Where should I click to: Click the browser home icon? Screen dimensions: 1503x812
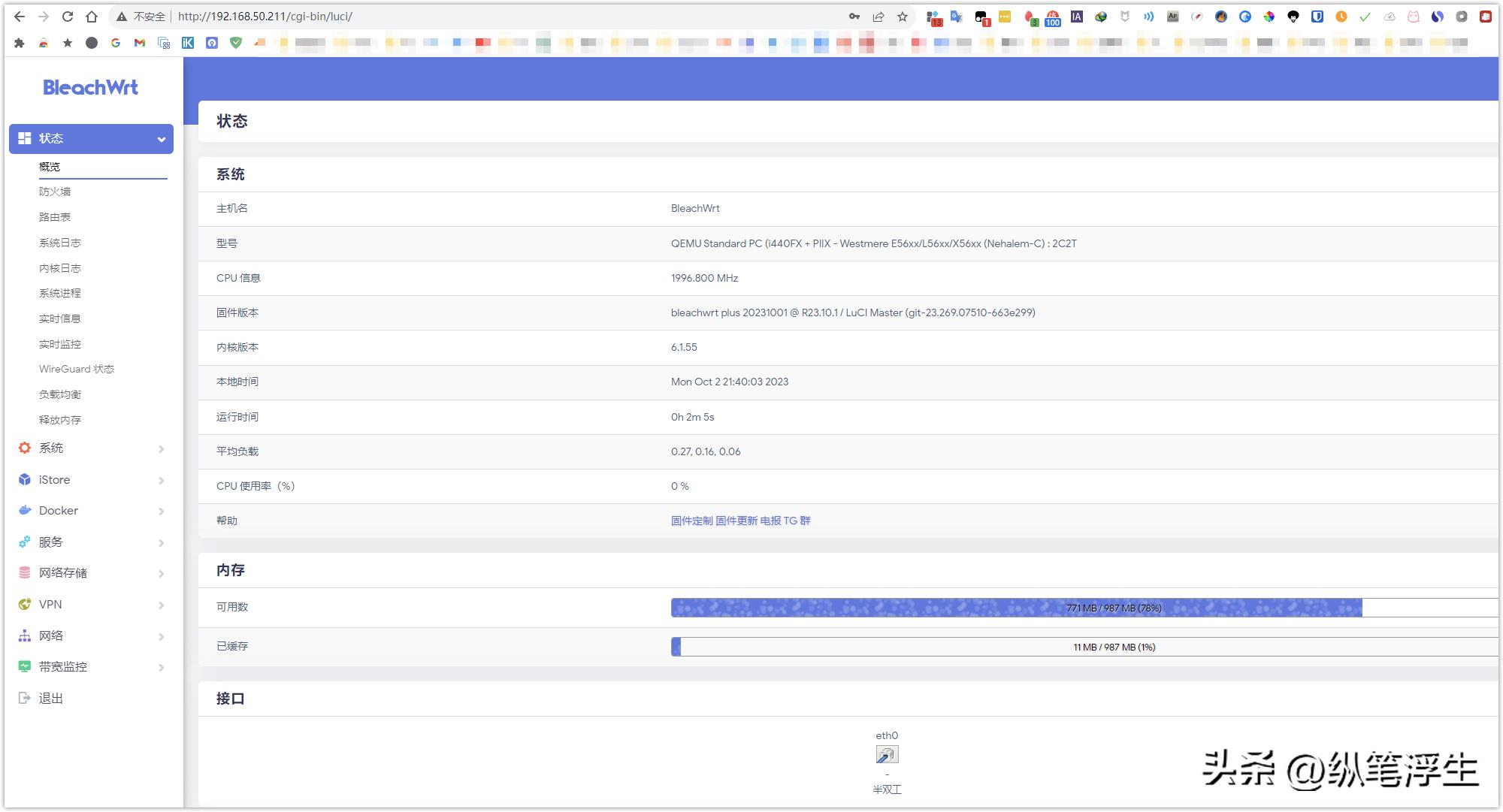[92, 17]
